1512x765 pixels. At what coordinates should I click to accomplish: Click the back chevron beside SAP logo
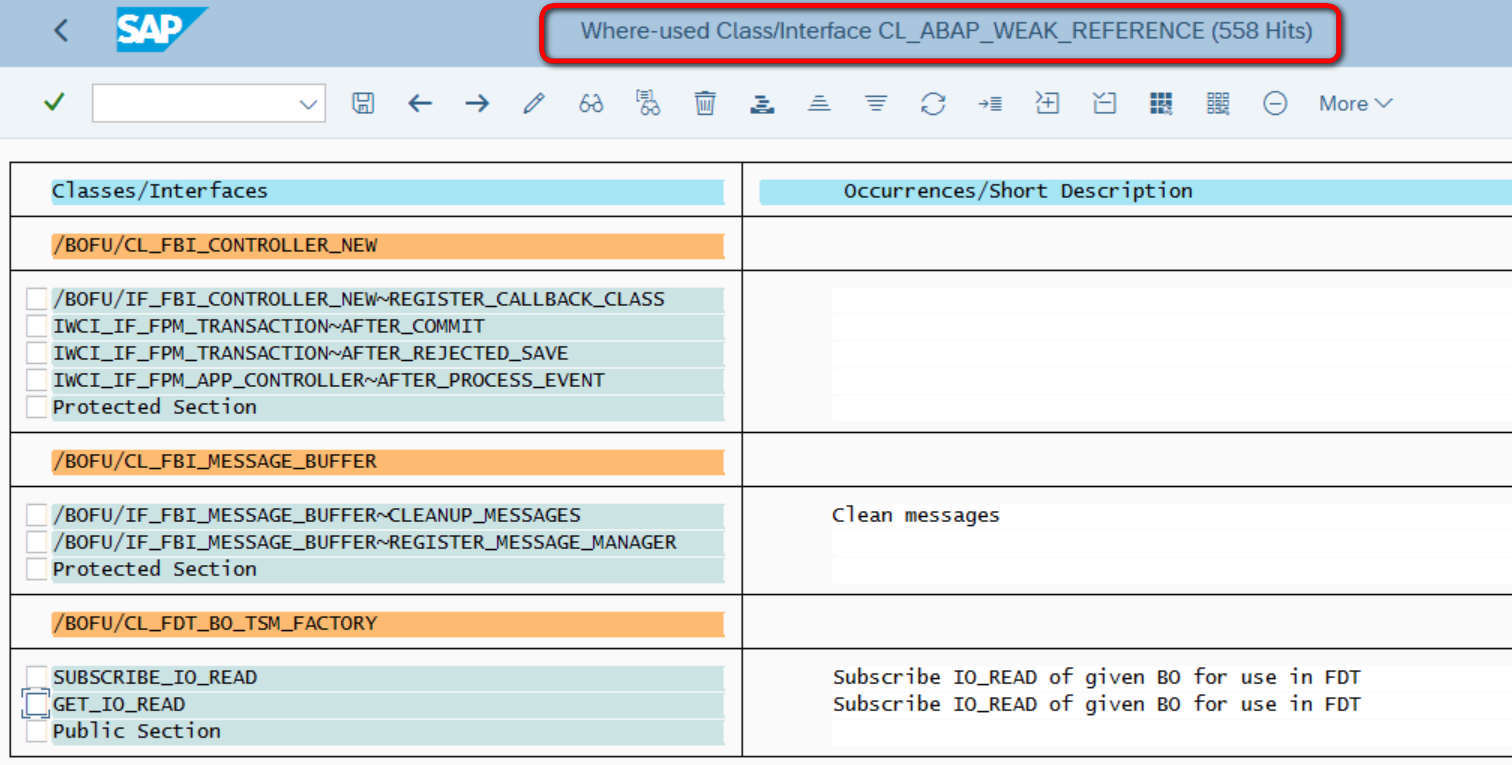tap(61, 30)
